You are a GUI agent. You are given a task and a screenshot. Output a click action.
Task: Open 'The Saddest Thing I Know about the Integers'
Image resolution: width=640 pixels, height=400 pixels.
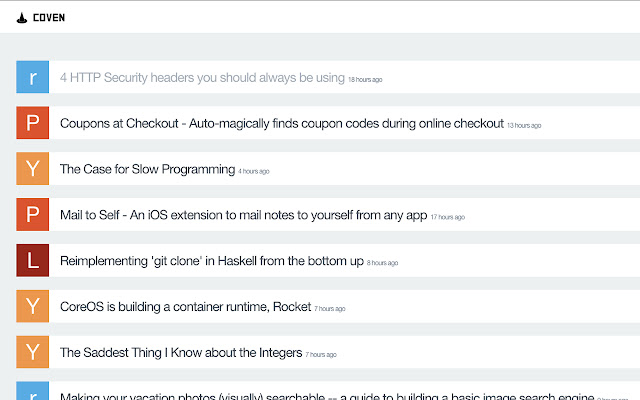tap(181, 352)
